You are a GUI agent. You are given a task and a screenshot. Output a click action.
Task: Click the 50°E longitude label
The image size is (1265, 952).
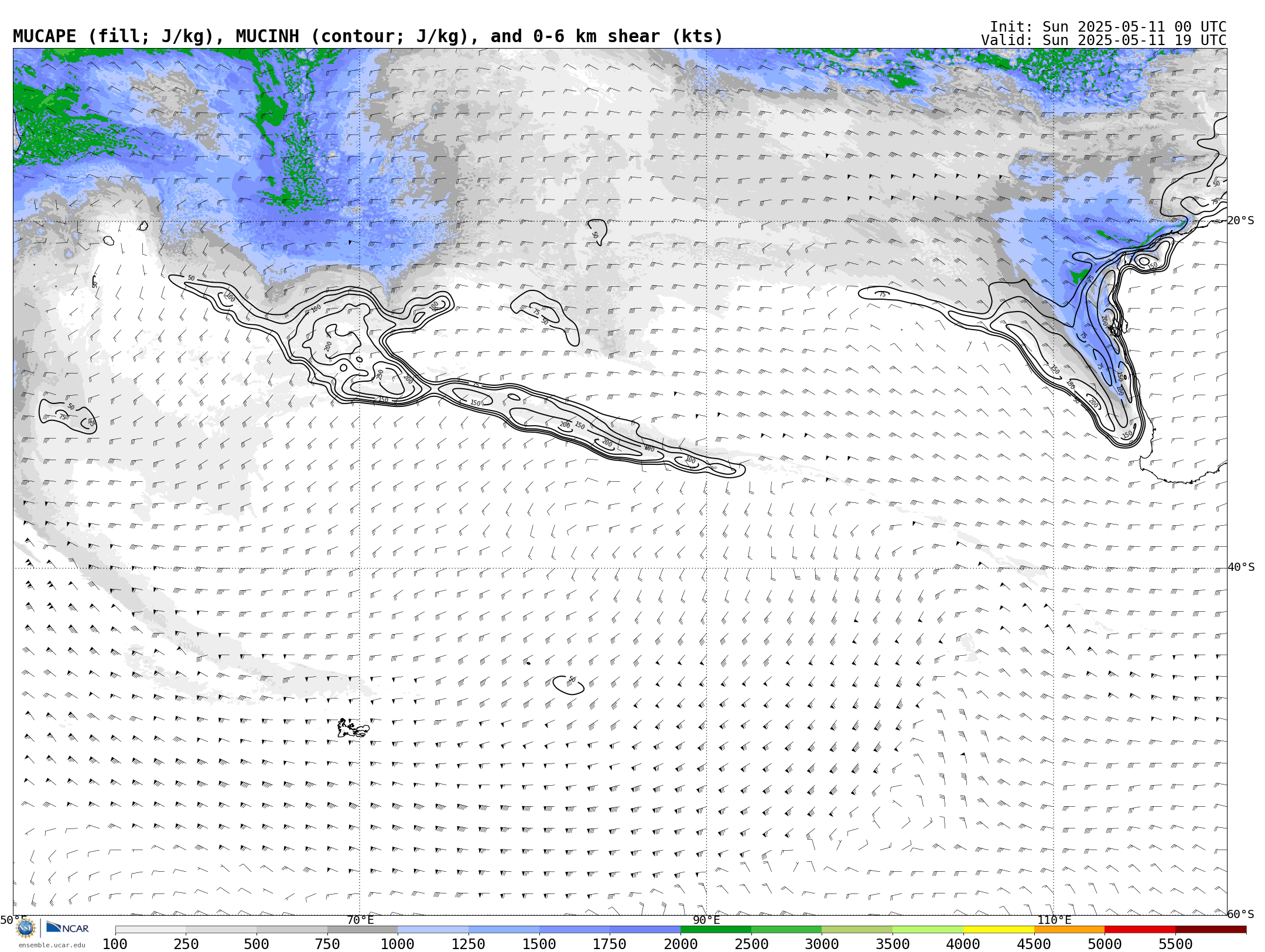(13, 920)
